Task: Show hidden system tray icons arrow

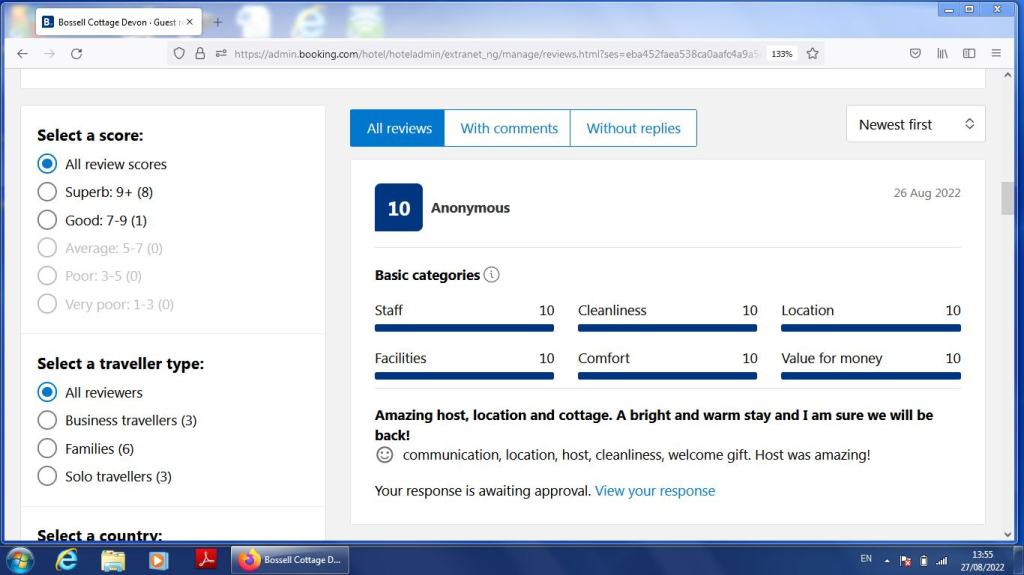Action: click(x=886, y=560)
